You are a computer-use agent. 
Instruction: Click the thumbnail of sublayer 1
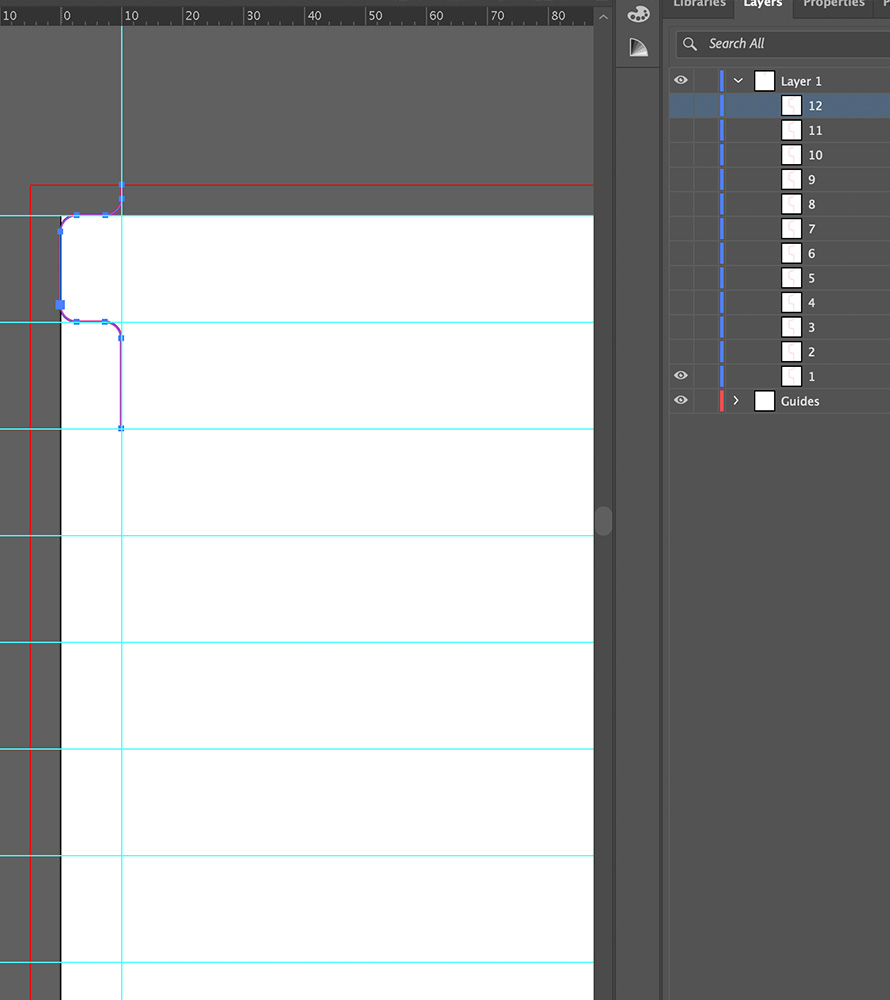tap(791, 376)
